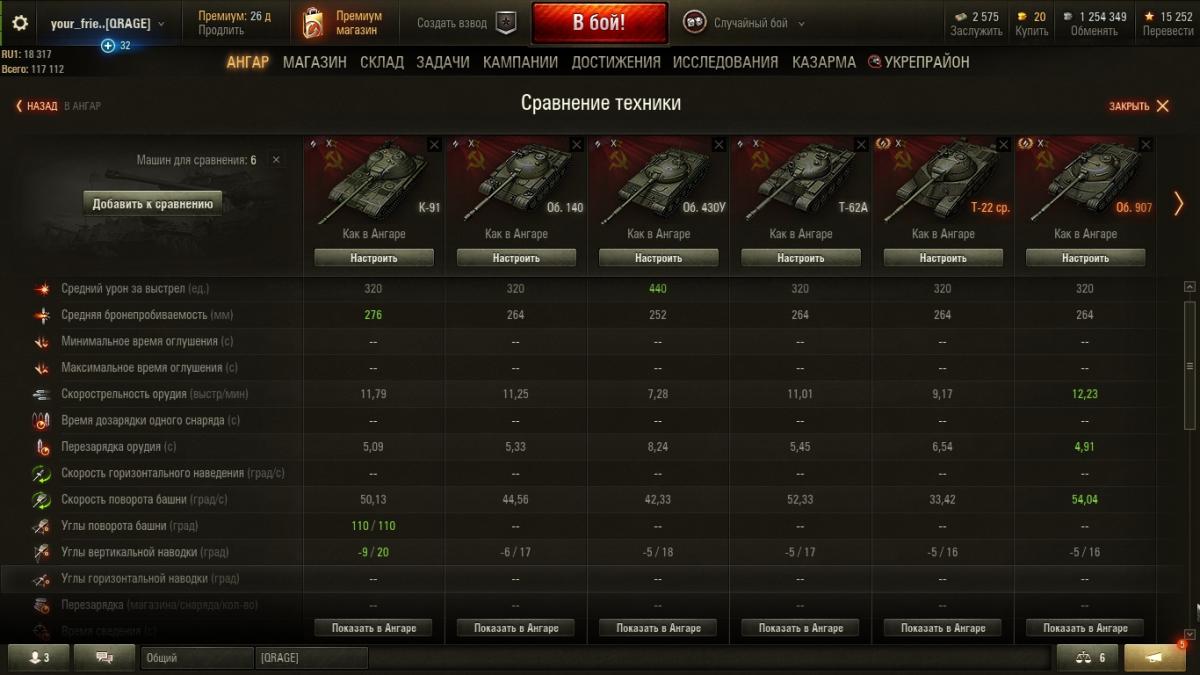Show next vehicles with right arrow
This screenshot has width=1200, height=675.
coord(1178,204)
